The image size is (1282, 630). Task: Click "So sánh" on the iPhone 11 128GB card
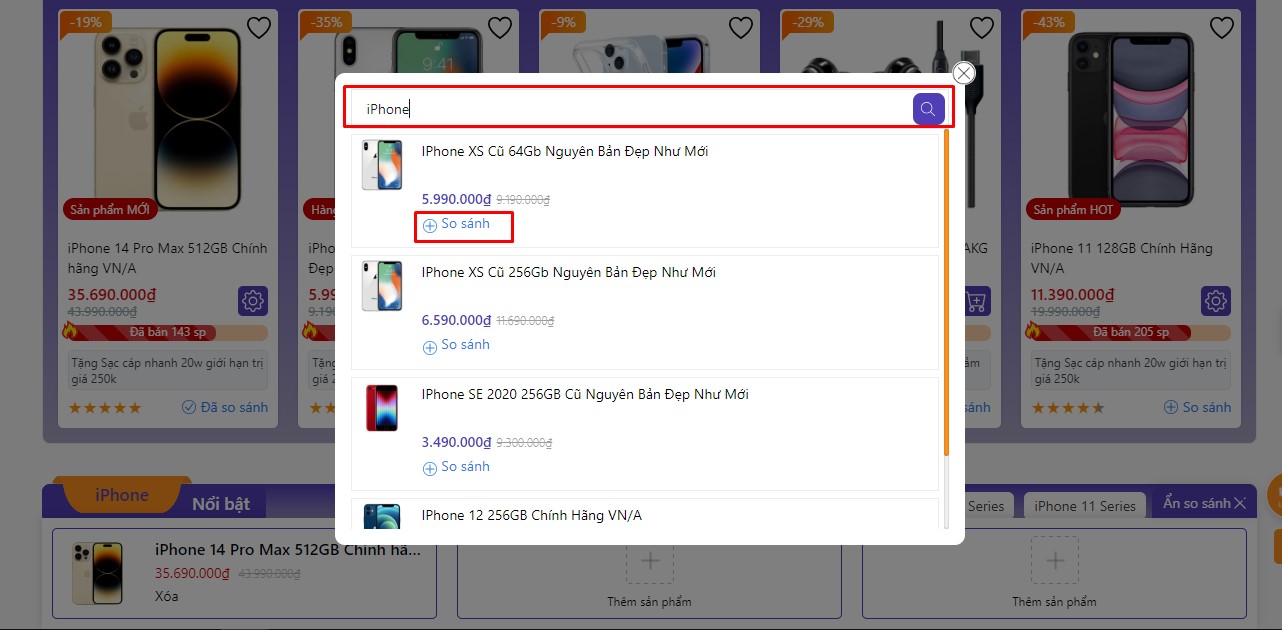click(1198, 407)
